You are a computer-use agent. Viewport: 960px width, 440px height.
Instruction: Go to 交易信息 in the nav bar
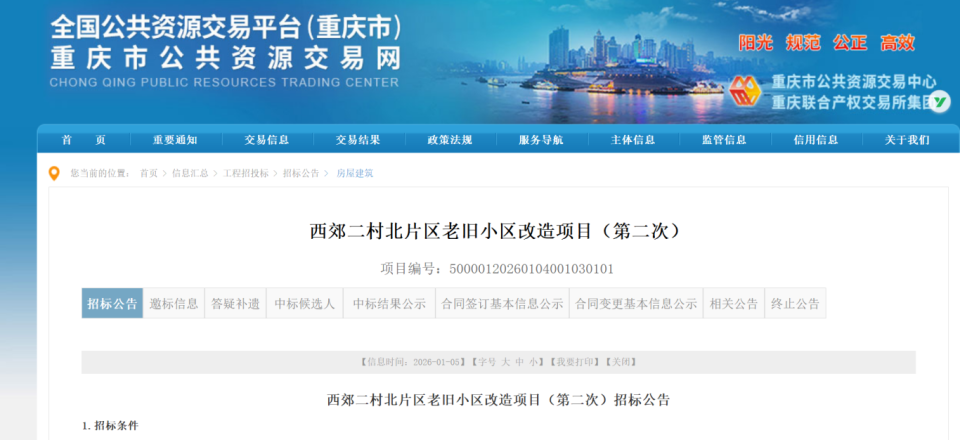point(267,140)
